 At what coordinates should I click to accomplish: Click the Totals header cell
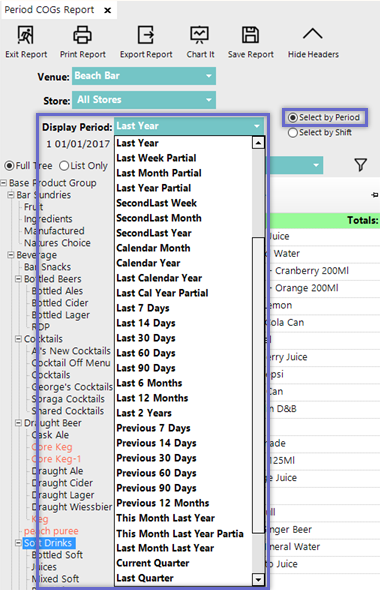pos(324,220)
